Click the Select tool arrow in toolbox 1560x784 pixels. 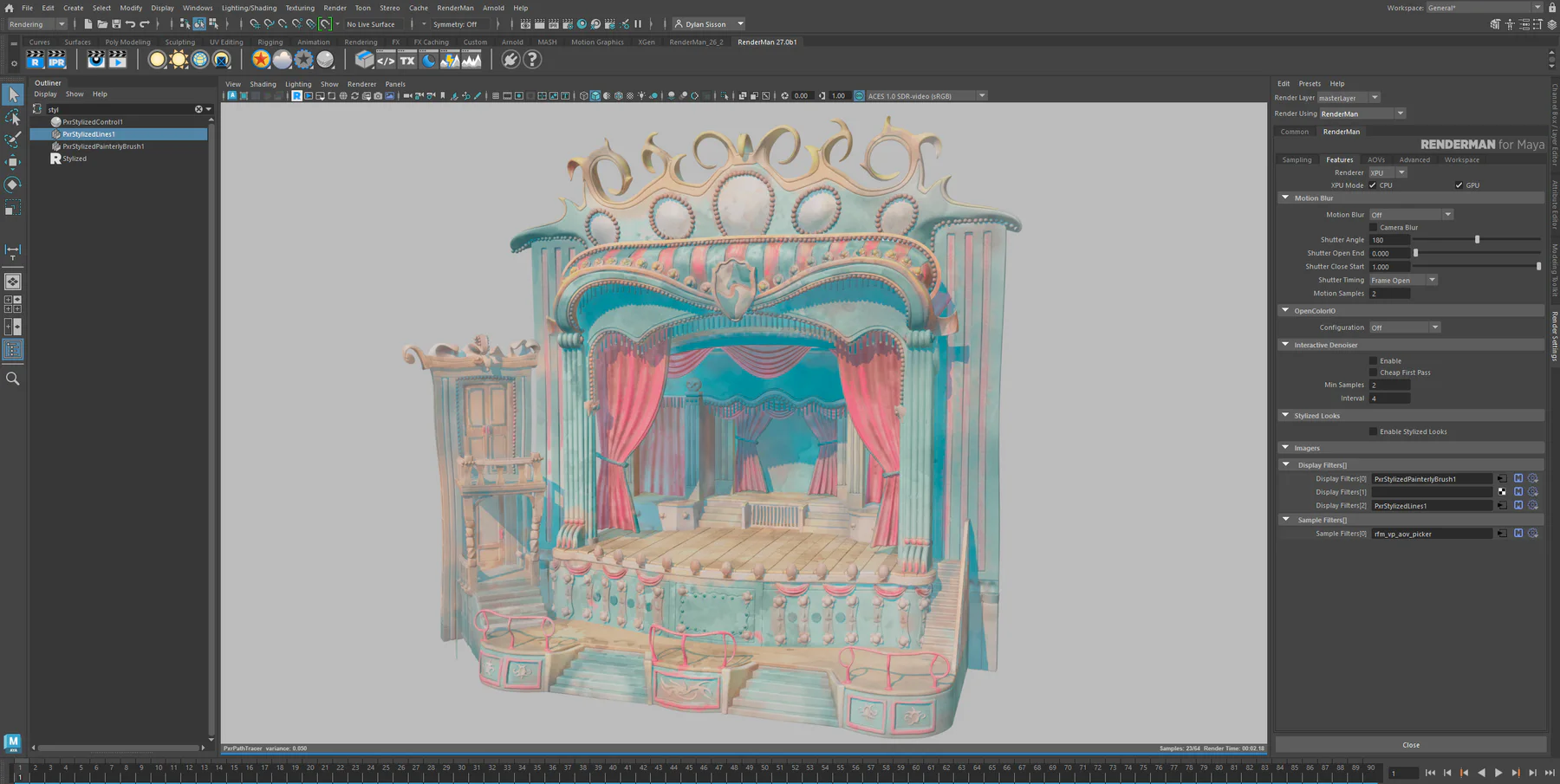coord(13,94)
